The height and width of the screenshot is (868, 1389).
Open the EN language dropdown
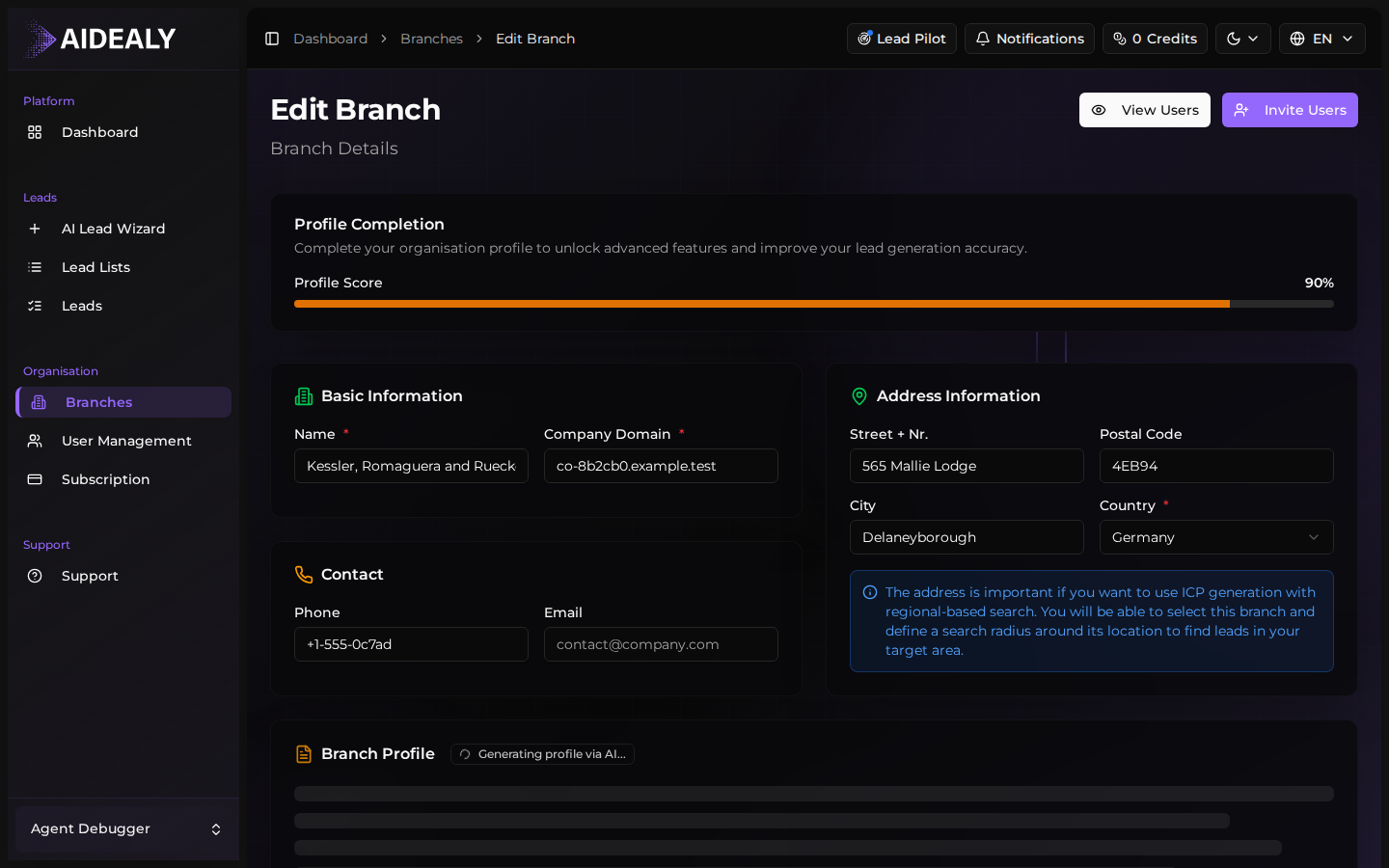[x=1322, y=39]
